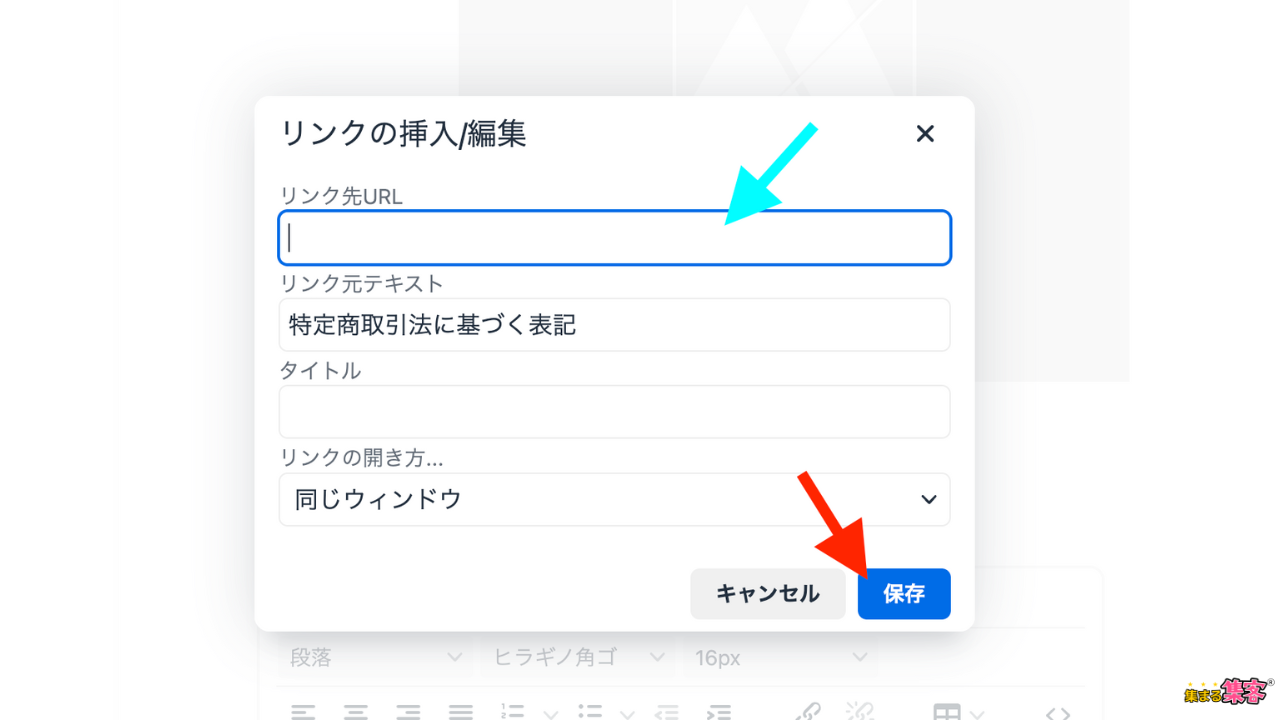Click the increase indent icon

click(x=718, y=712)
